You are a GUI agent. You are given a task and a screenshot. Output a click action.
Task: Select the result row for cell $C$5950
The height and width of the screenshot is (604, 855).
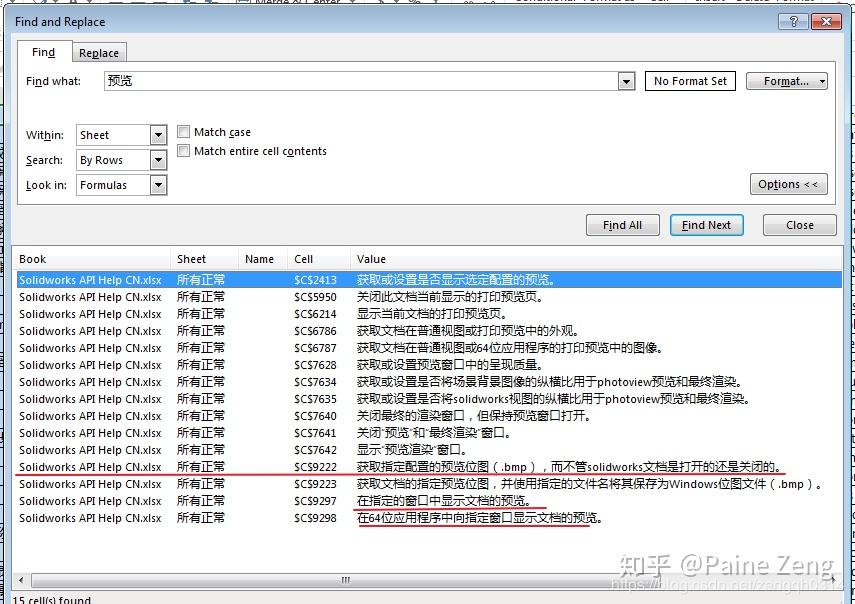(x=429, y=297)
